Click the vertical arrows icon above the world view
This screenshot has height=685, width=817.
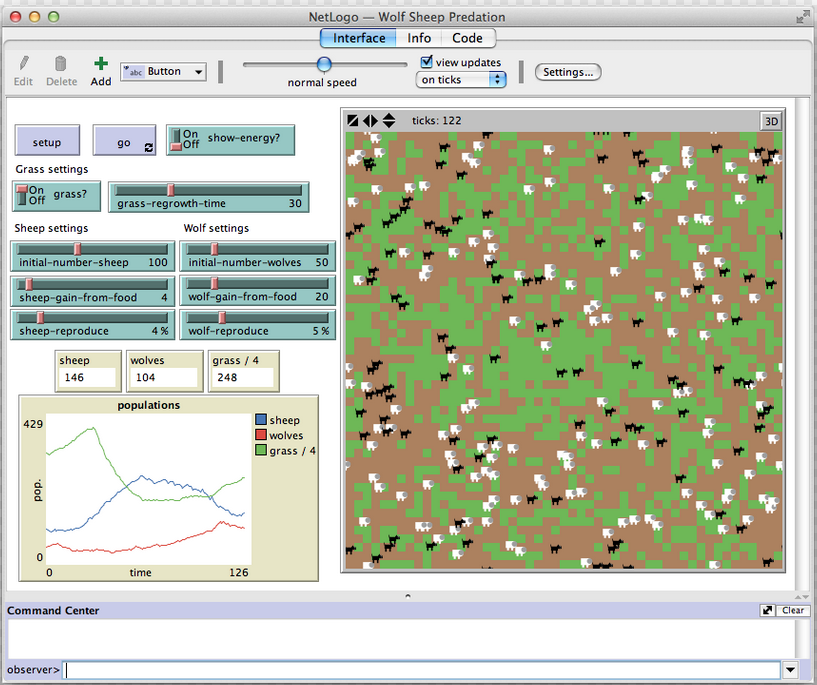[x=388, y=121]
